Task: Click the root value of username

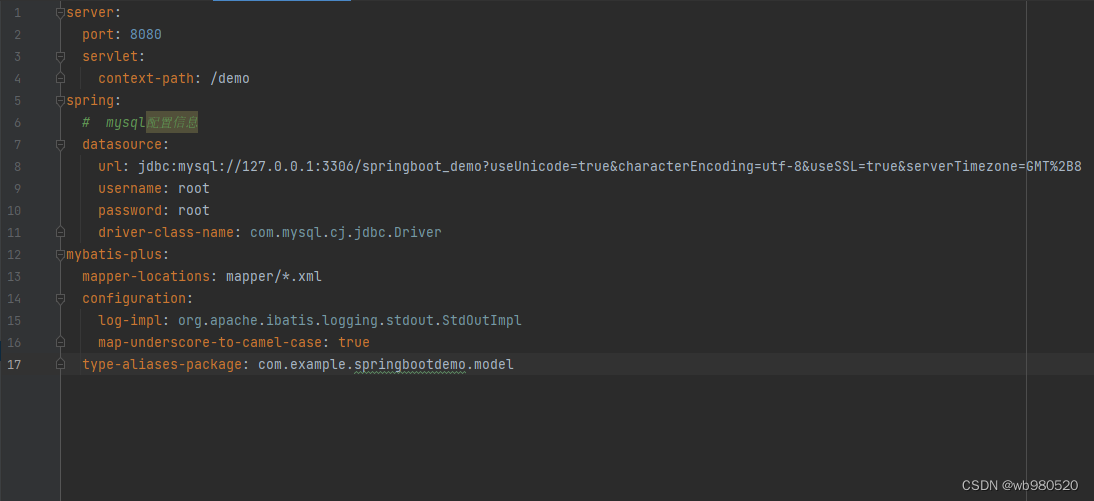Action: (x=194, y=188)
